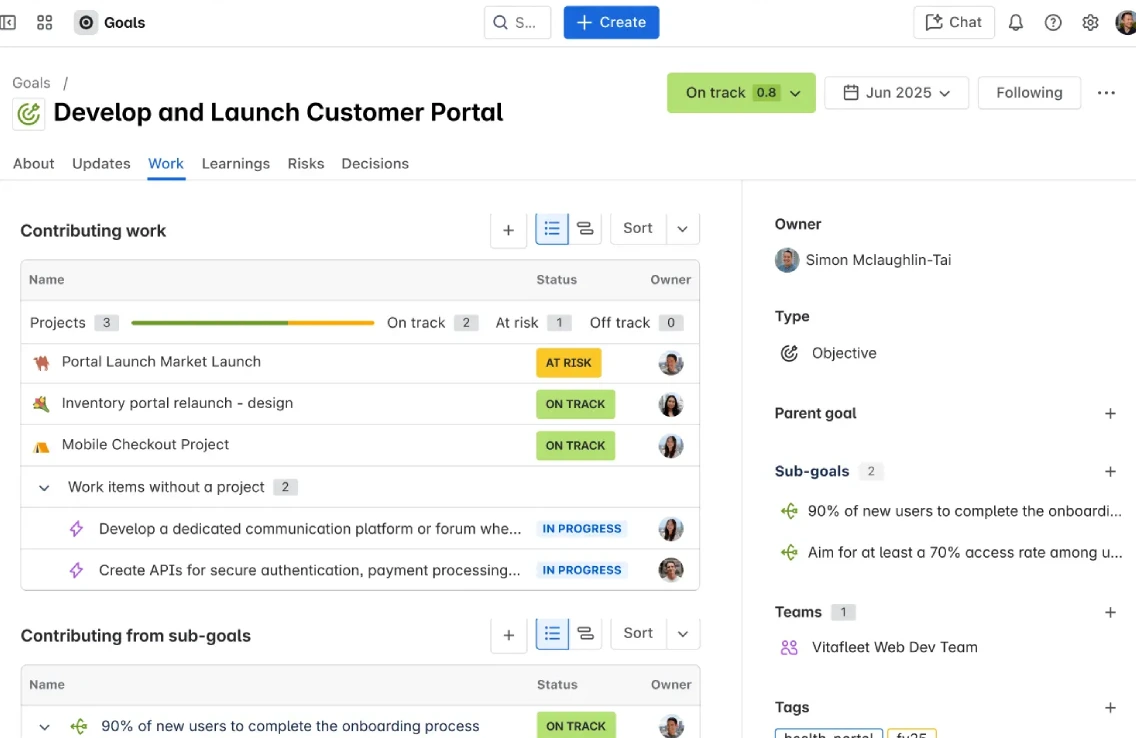Click ON TRACK badge for Mobile Checkout Project
1136x738 pixels.
pos(575,445)
